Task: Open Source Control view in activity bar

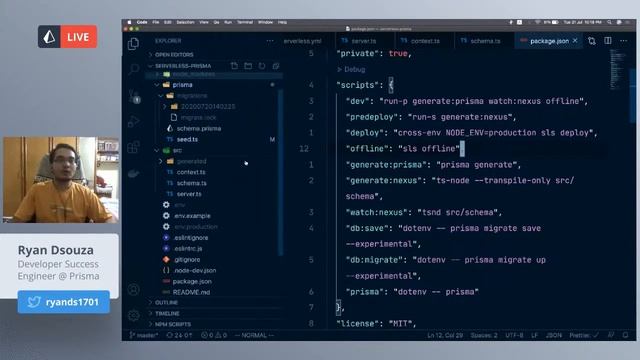Action: coord(134,96)
